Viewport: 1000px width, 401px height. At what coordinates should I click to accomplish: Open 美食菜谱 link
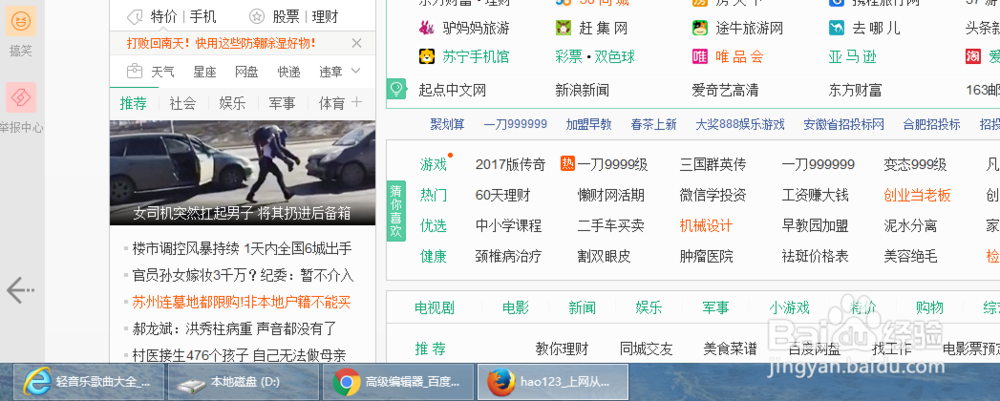tap(730, 349)
